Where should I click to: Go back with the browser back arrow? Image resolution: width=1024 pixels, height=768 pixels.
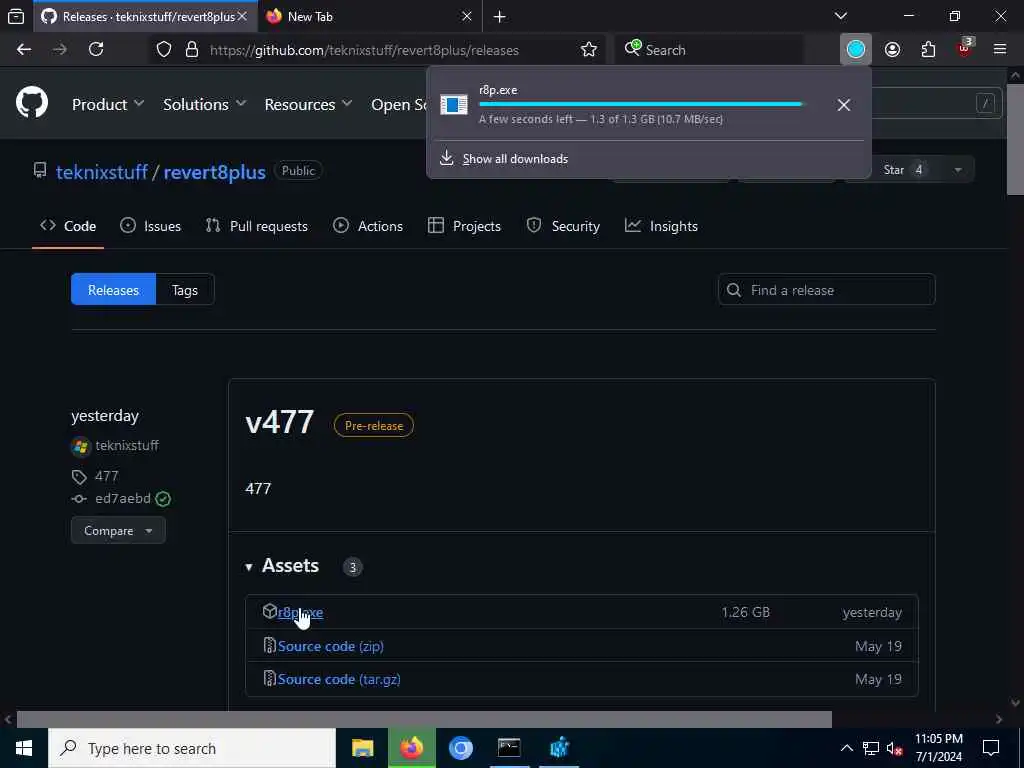pyautogui.click(x=24, y=50)
